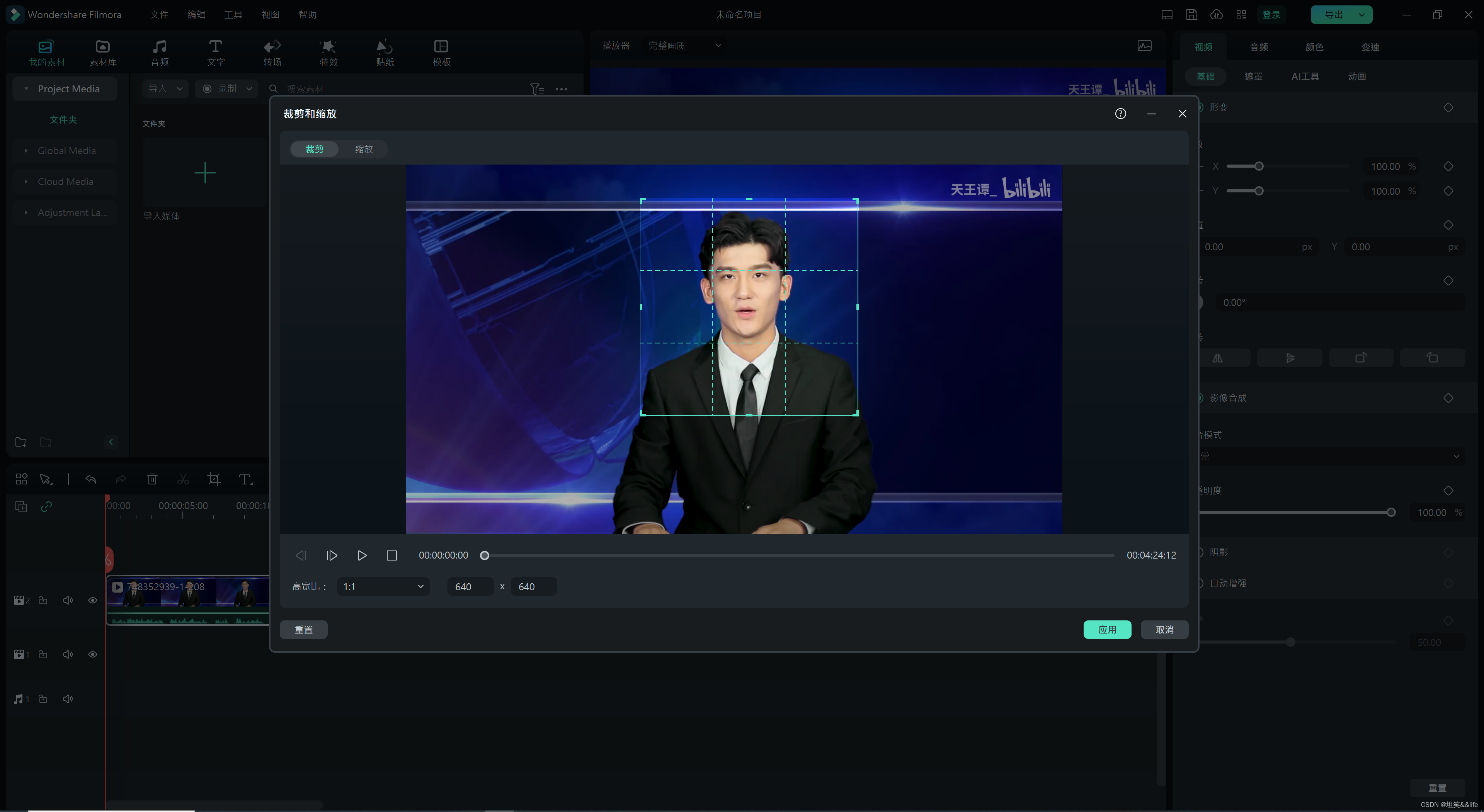Open the 文件 menu
Viewport: 1484px width, 812px height.
click(159, 14)
